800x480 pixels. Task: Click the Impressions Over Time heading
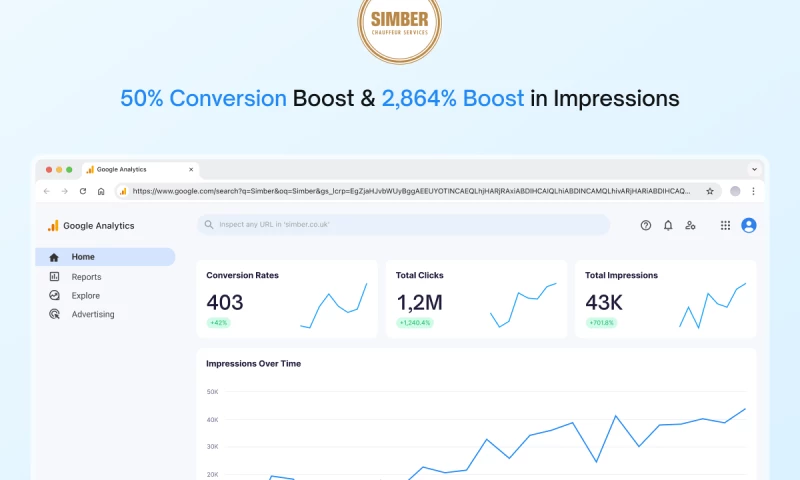pyautogui.click(x=254, y=364)
